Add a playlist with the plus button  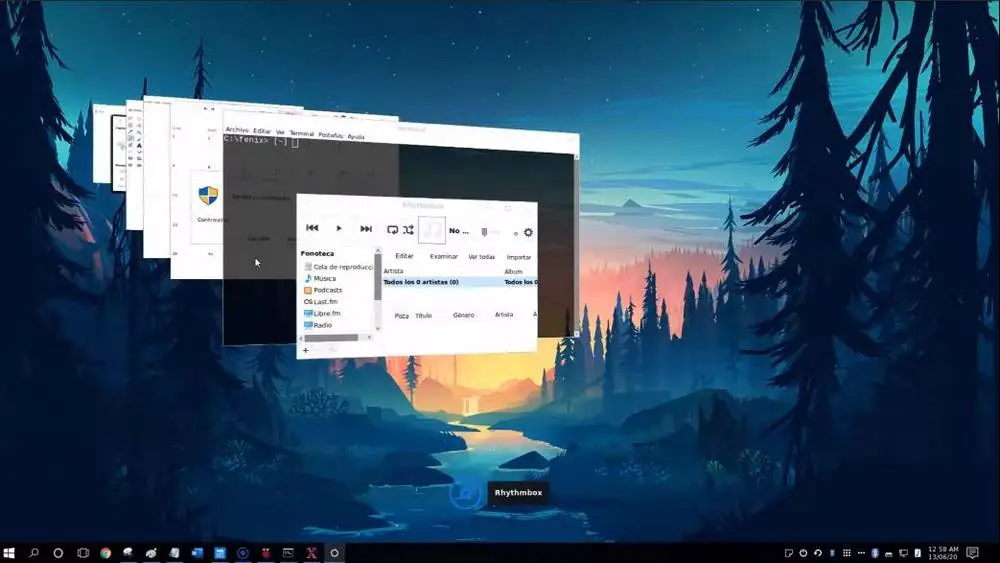coord(305,350)
